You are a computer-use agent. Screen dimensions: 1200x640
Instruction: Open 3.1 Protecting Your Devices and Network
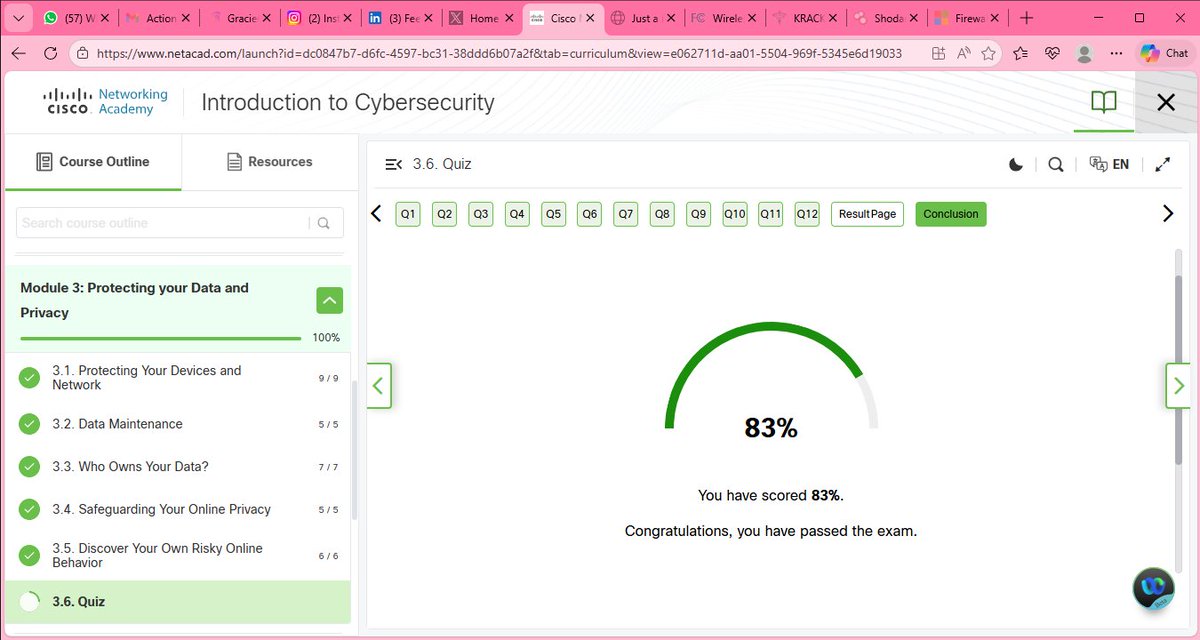click(179, 378)
